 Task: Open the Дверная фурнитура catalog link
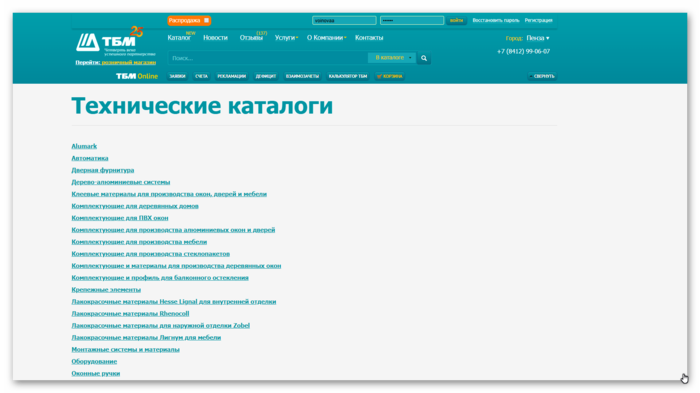point(103,170)
